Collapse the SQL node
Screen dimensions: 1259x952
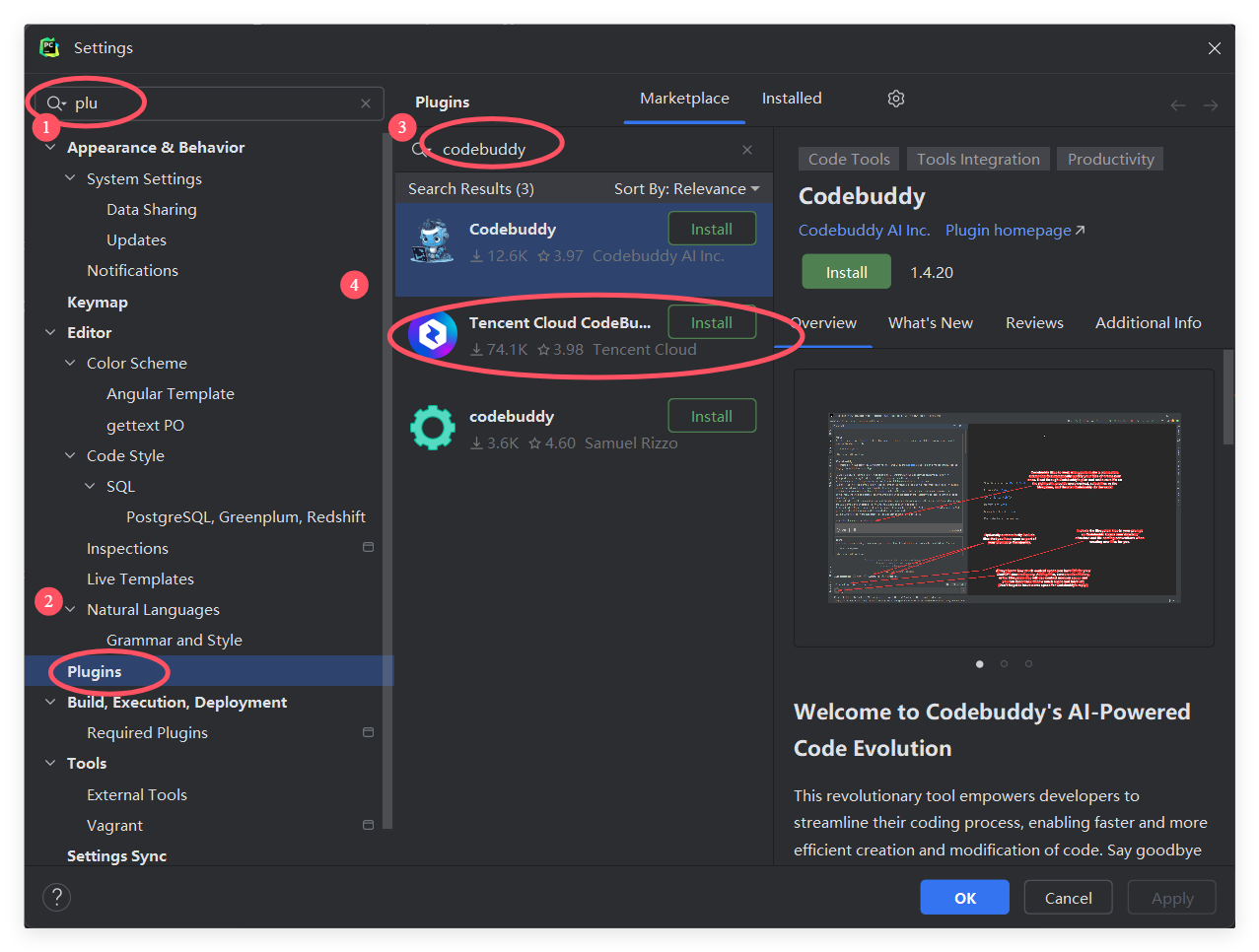90,486
